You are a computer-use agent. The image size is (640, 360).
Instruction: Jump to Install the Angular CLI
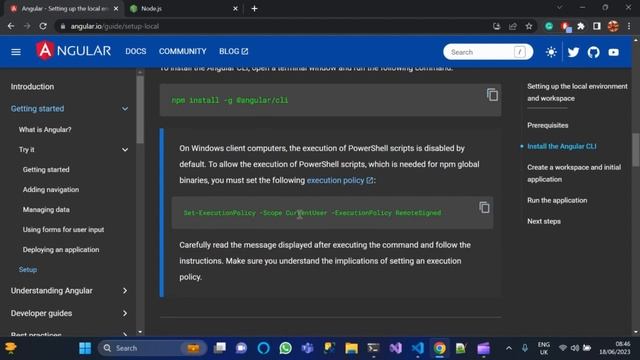(562, 146)
